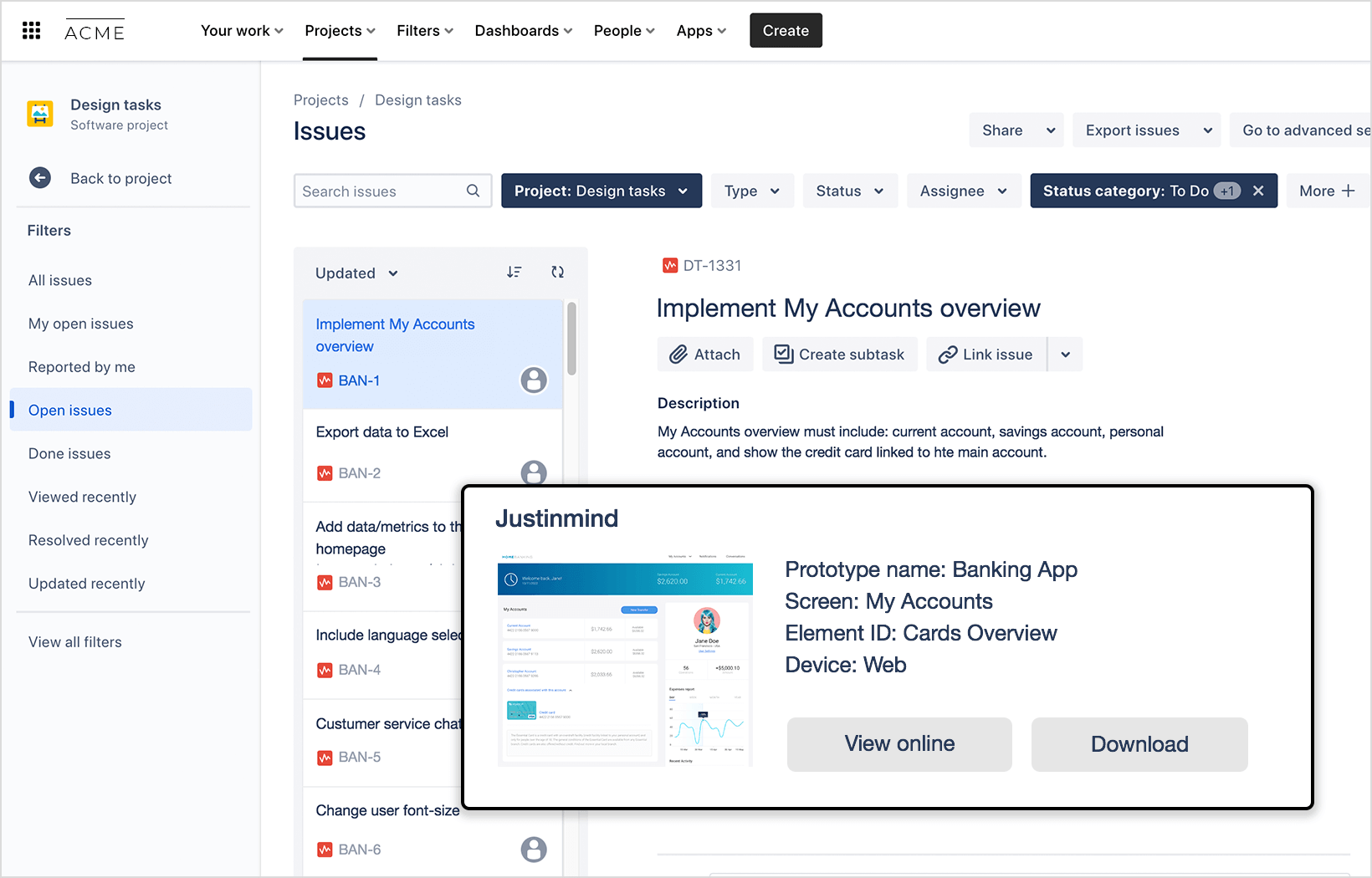Click assignee avatar on BAN-1

coord(534,380)
